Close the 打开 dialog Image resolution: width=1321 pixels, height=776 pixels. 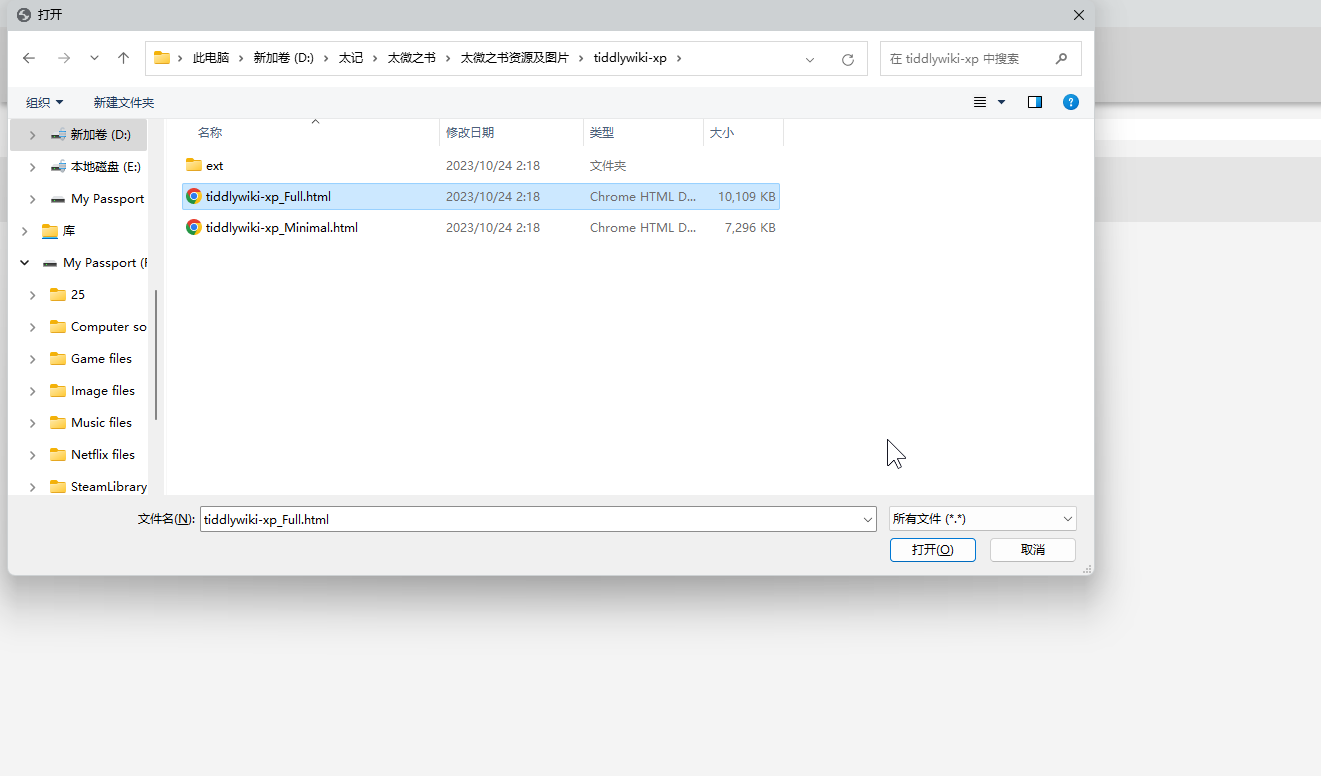(x=1079, y=15)
